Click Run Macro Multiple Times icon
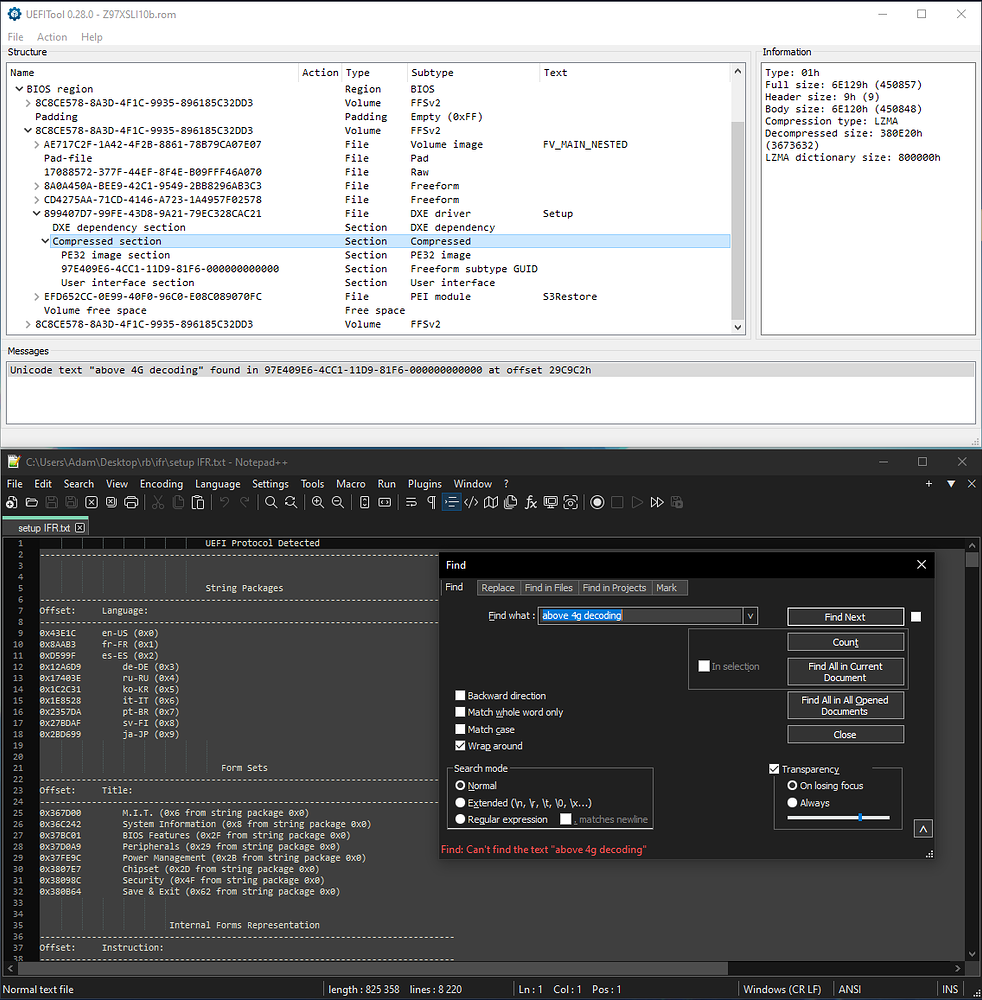 pyautogui.click(x=657, y=503)
